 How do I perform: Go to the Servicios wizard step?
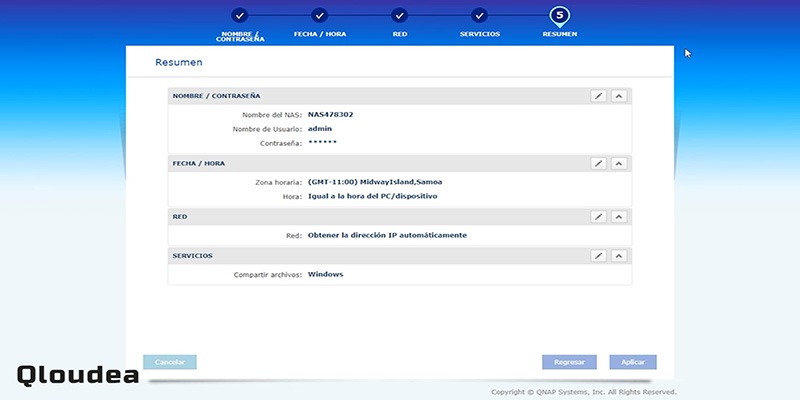(x=480, y=15)
